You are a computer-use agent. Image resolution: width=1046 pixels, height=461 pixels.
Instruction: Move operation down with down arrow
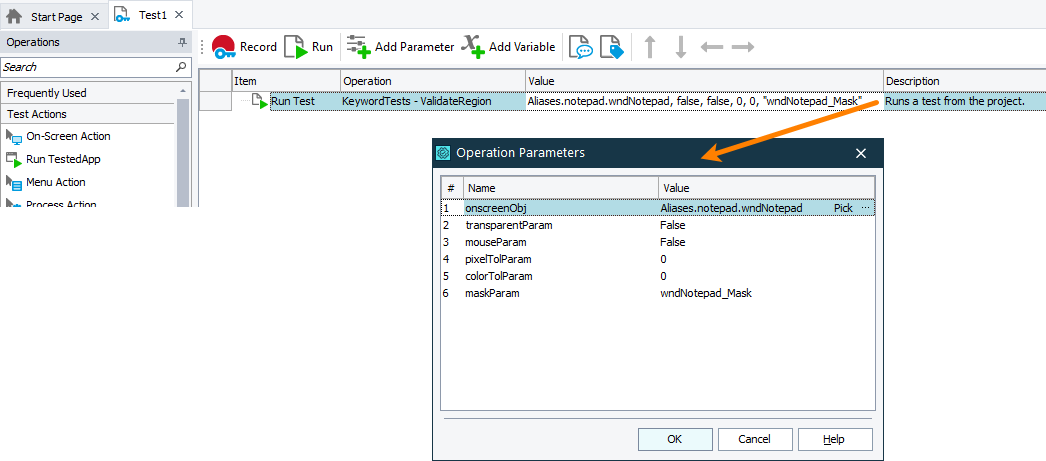(x=680, y=47)
